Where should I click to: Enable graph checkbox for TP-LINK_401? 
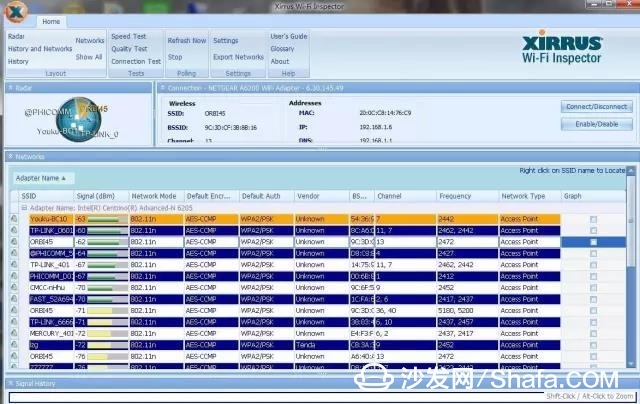click(x=593, y=265)
